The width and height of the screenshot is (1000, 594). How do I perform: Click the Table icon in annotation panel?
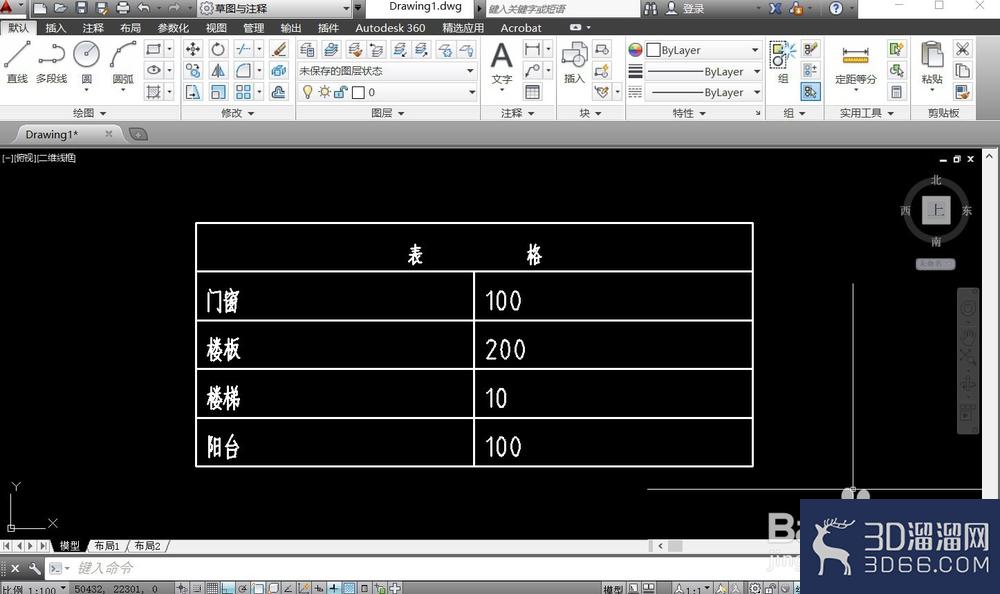[x=532, y=93]
